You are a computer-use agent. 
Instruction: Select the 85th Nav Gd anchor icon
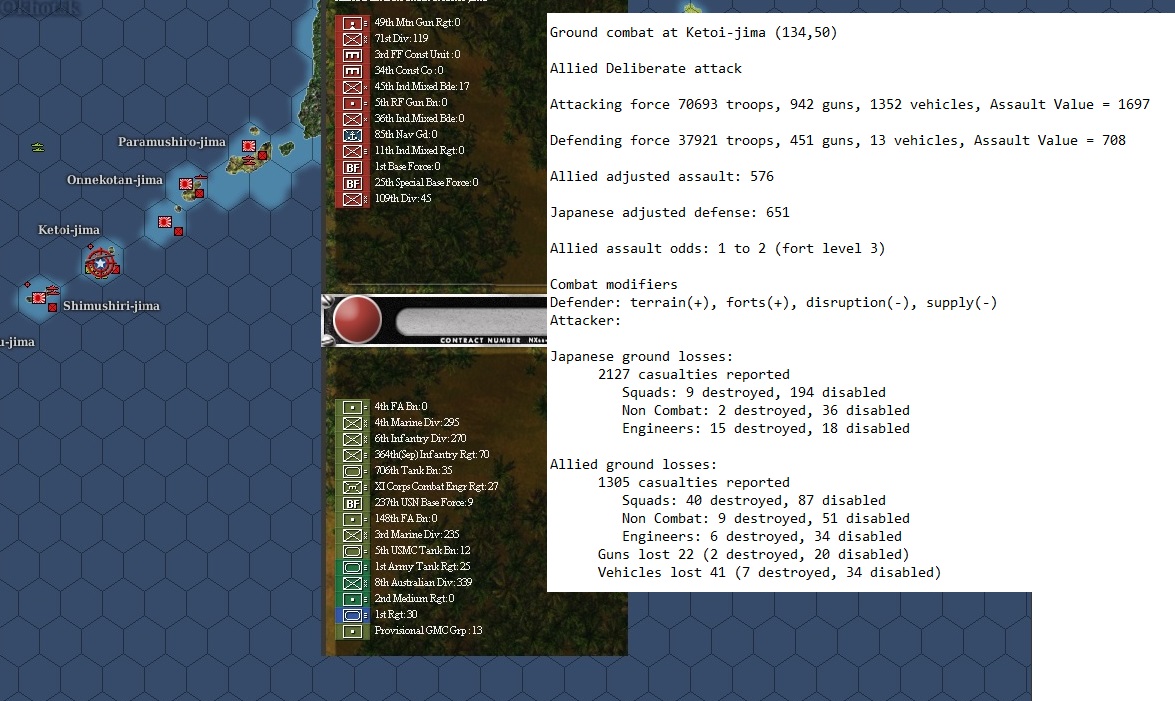(x=352, y=135)
